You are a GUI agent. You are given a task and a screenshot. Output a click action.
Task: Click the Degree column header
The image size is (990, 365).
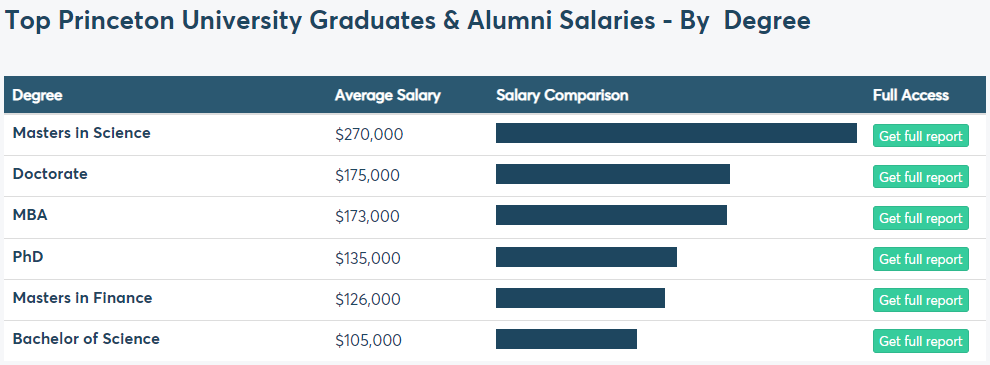click(38, 95)
